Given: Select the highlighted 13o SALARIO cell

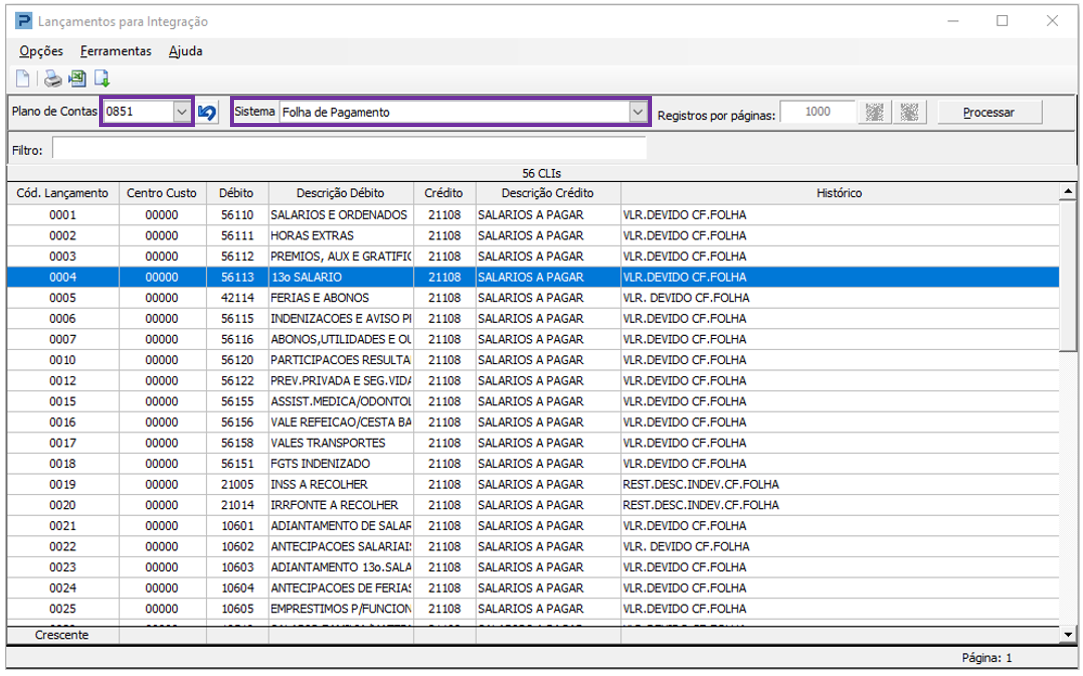Looking at the screenshot, I should (x=341, y=277).
